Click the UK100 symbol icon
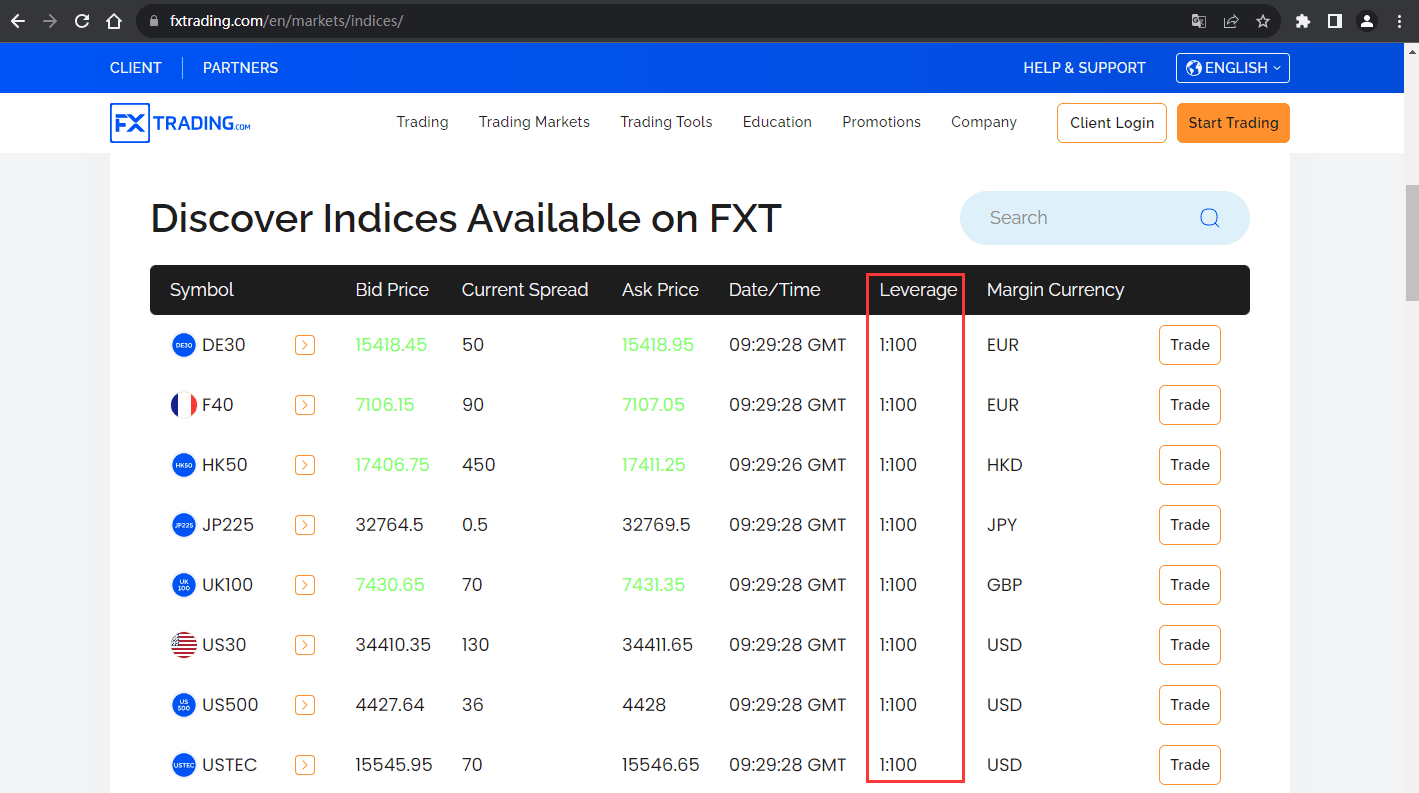Image resolution: width=1419 pixels, height=793 pixels. point(184,585)
